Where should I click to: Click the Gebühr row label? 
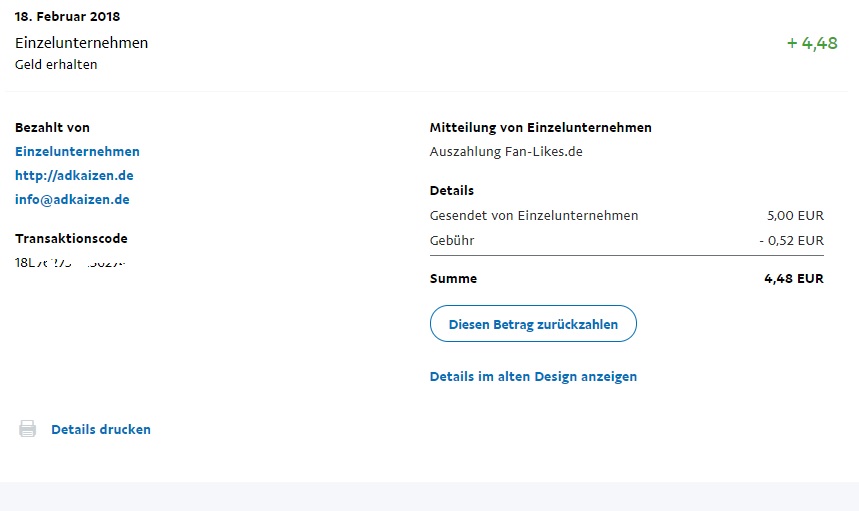pos(452,241)
